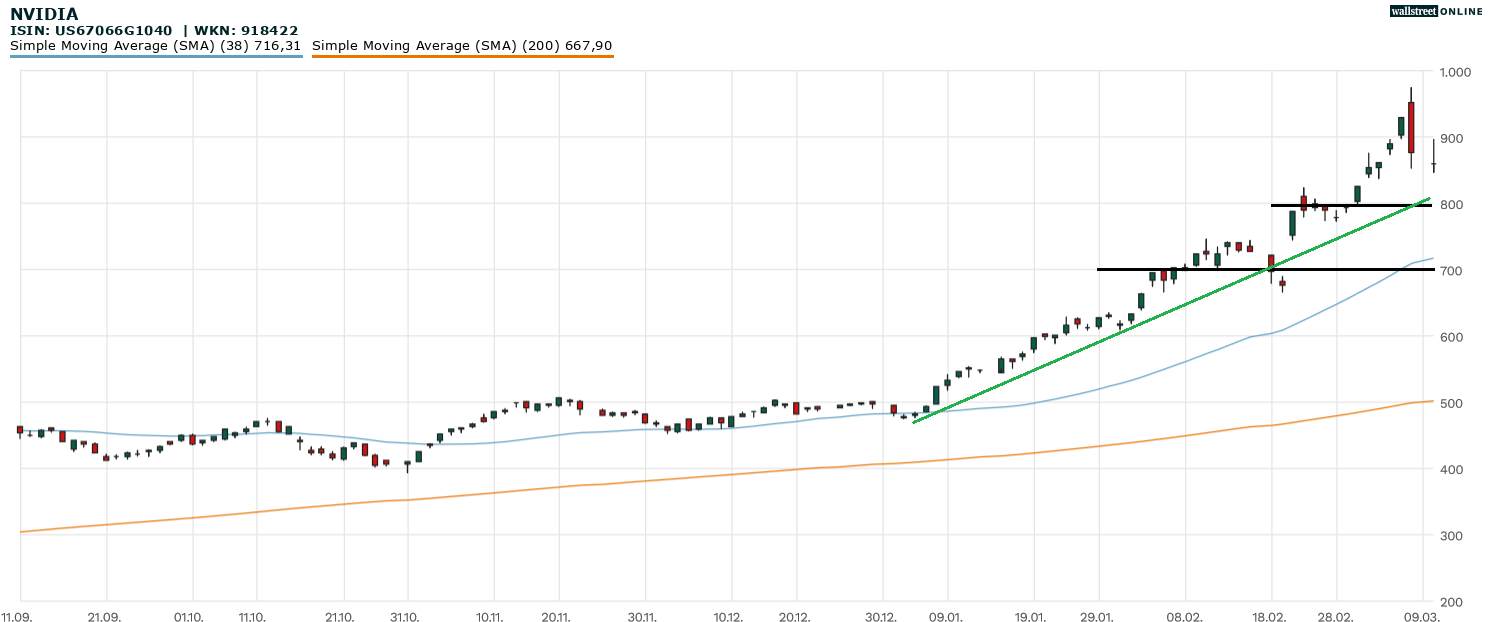Click the black horizontal line at 800
Viewport: 1490px width, 622px height.
pos(1352,205)
